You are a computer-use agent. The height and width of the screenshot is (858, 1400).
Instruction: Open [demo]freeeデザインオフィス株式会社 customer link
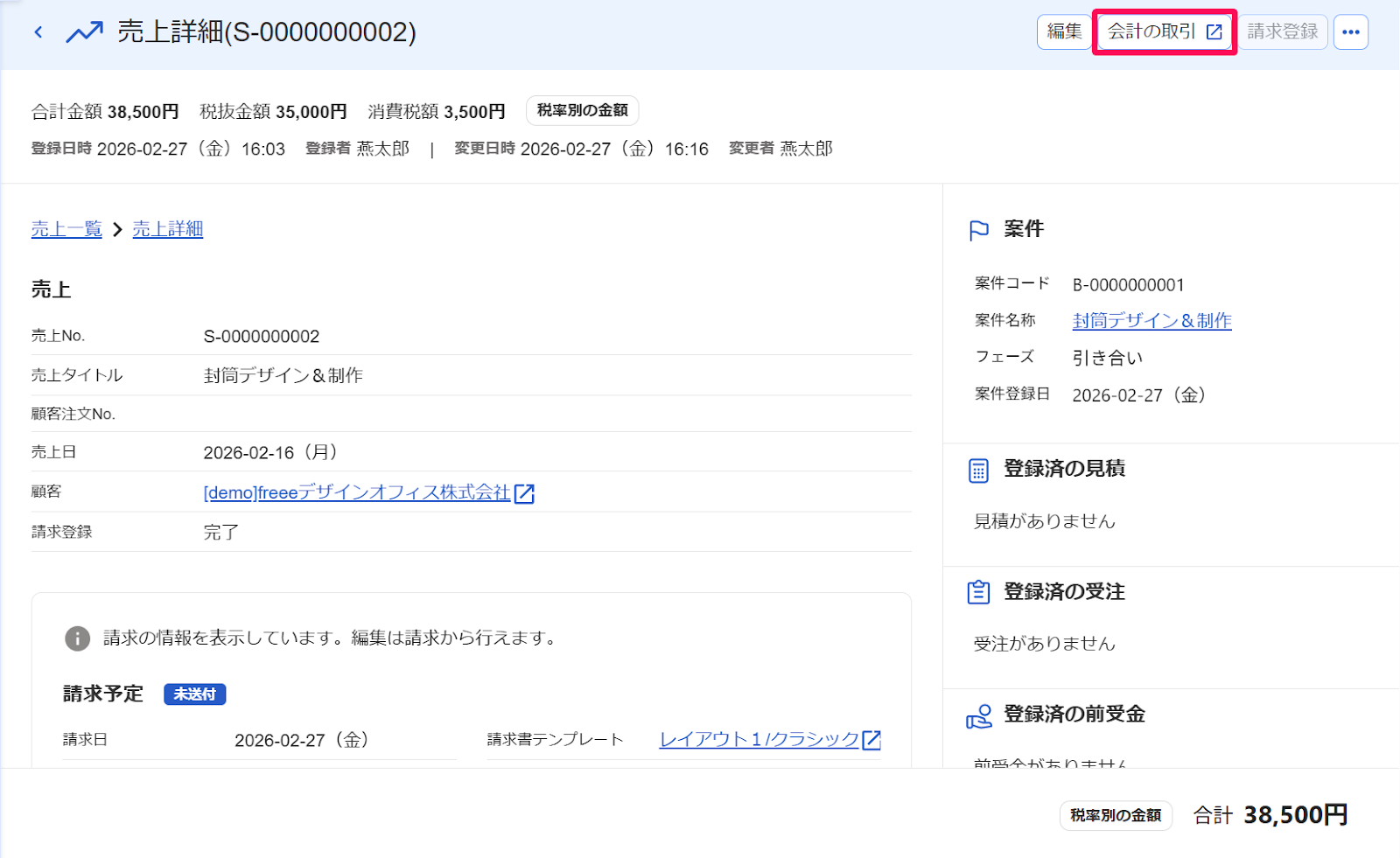click(357, 492)
